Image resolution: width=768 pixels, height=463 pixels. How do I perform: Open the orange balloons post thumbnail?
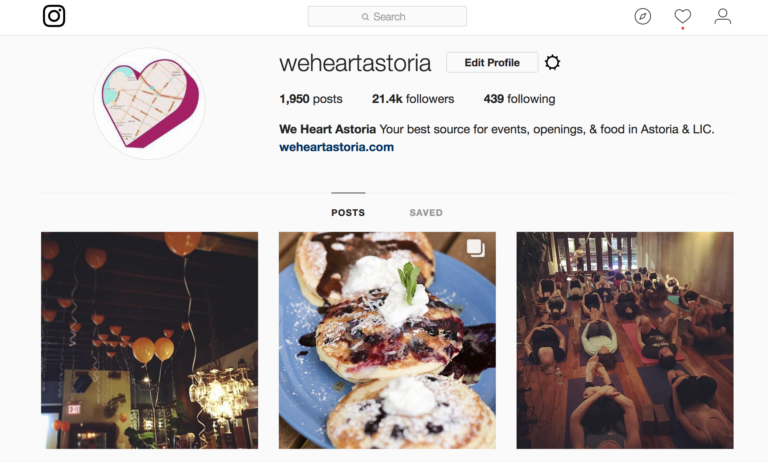point(149,341)
